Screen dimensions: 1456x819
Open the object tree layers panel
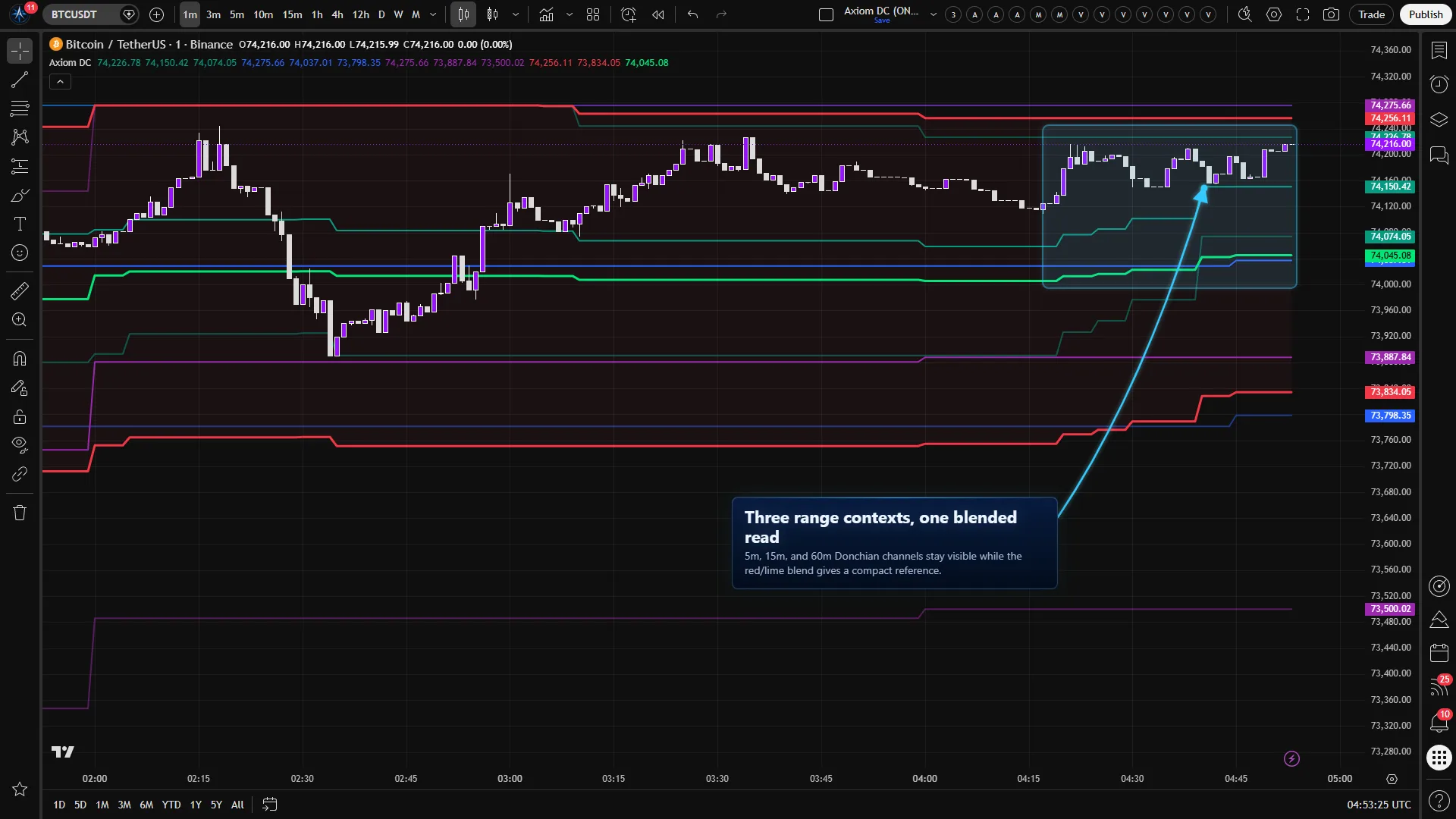(1439, 120)
